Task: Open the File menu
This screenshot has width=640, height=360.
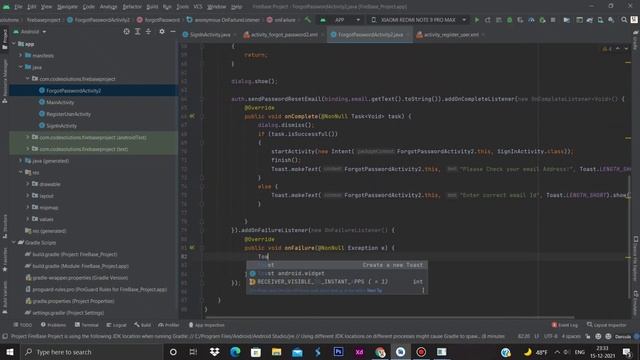Action: 18,7
